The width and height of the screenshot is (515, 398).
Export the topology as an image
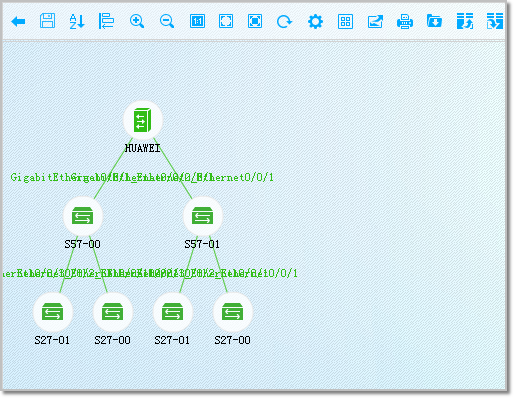click(x=375, y=22)
